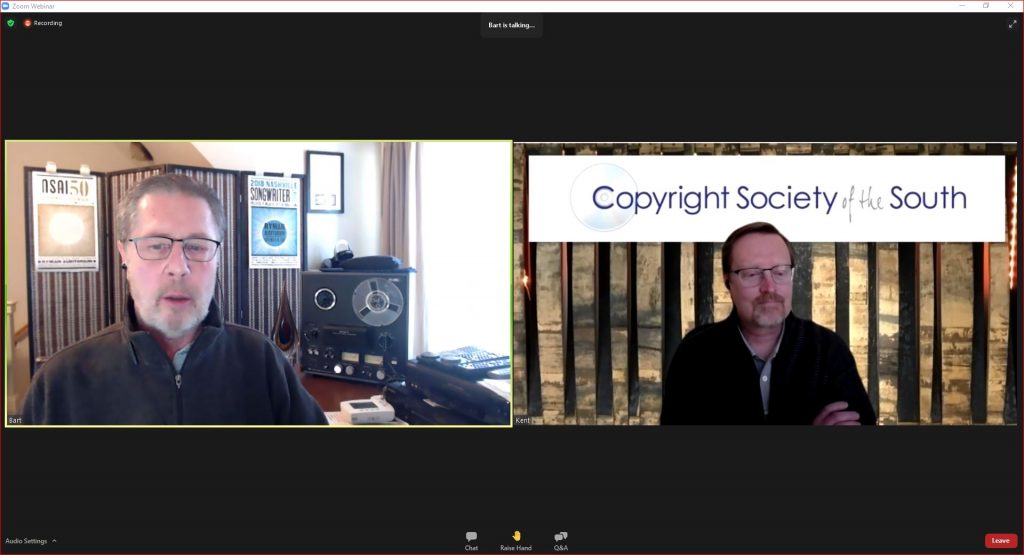Click the 'Bart is talking...' notice
This screenshot has width=1024, height=555.
[511, 25]
